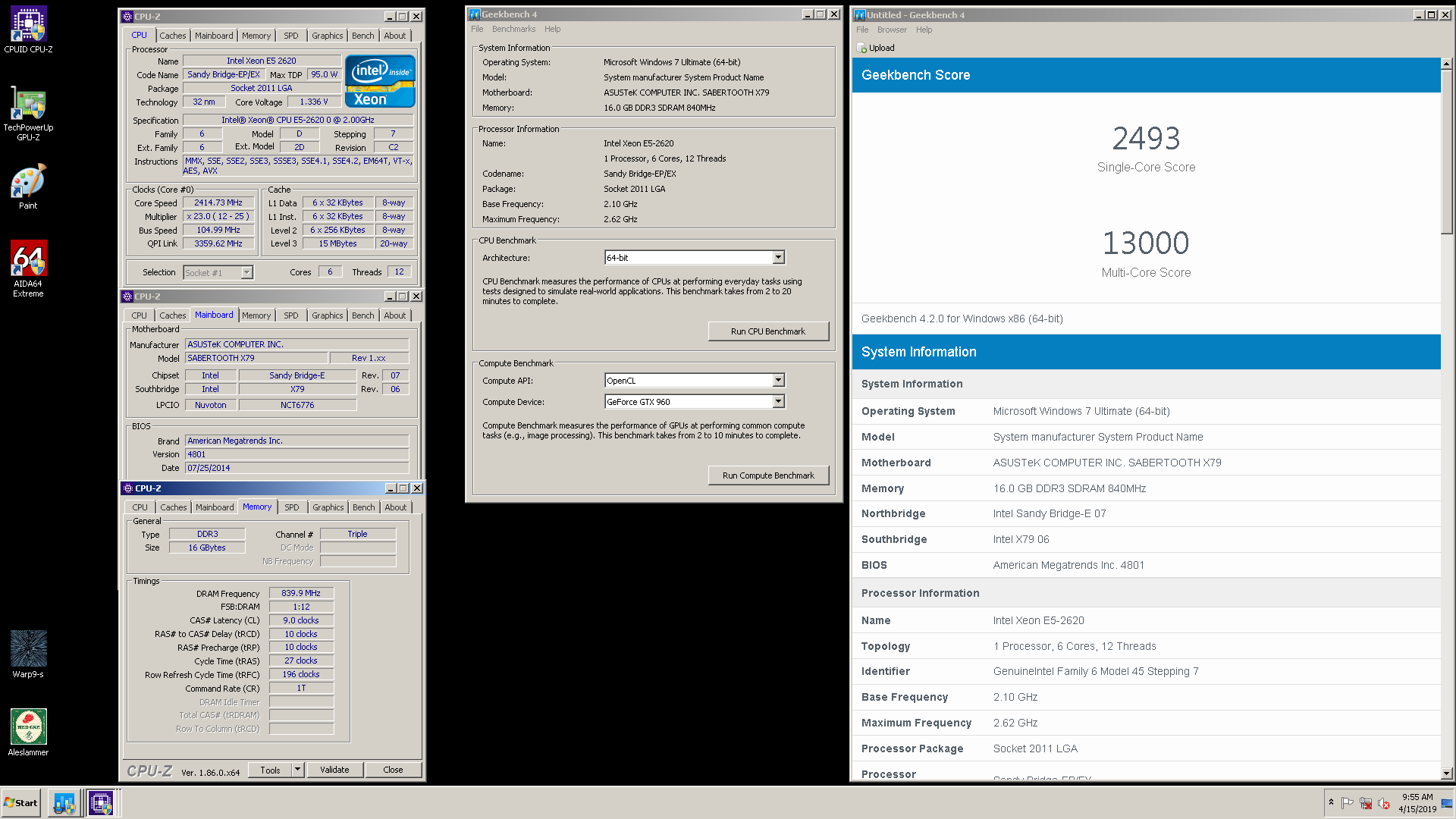Select CPU tab in the CPU-Z Mainboard window

pyautogui.click(x=140, y=315)
